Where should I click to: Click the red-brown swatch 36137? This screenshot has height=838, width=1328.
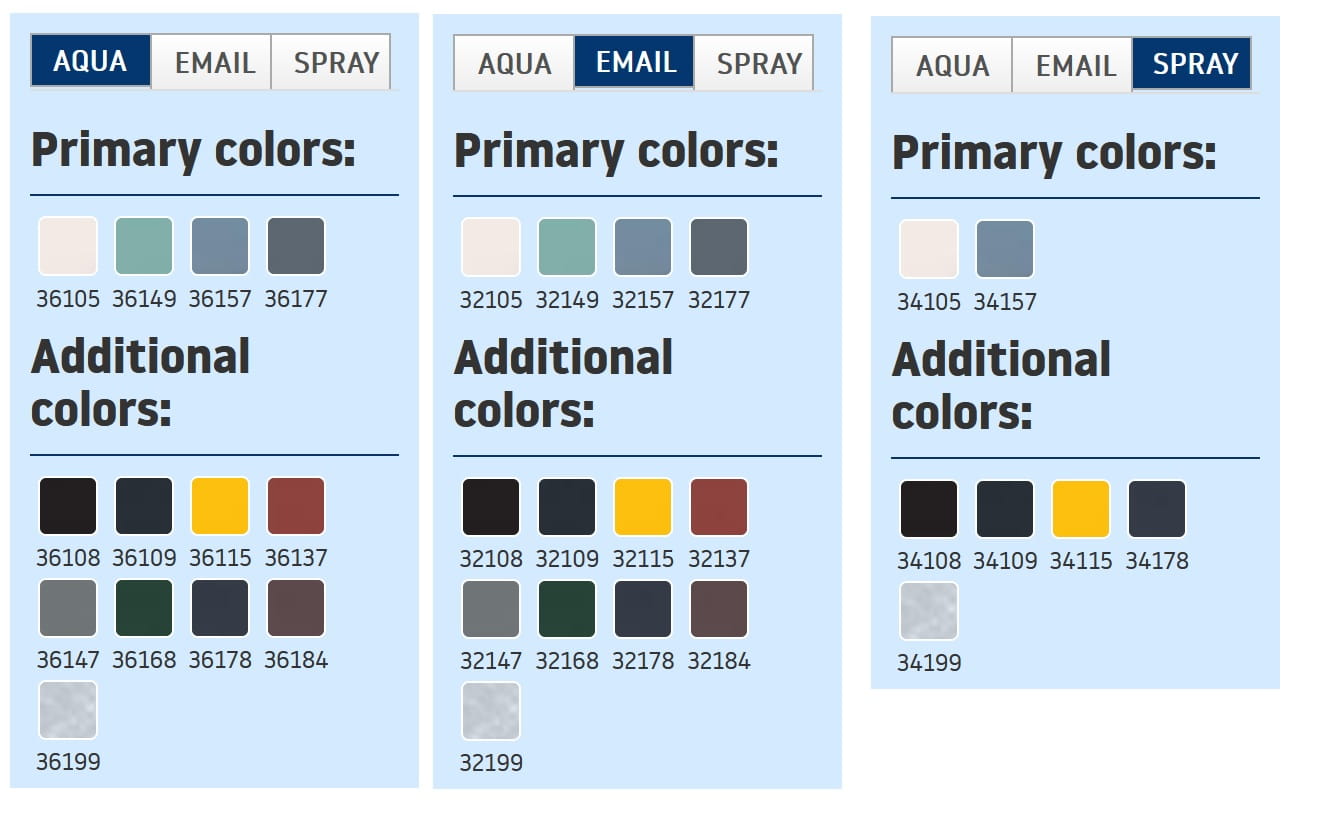point(296,506)
